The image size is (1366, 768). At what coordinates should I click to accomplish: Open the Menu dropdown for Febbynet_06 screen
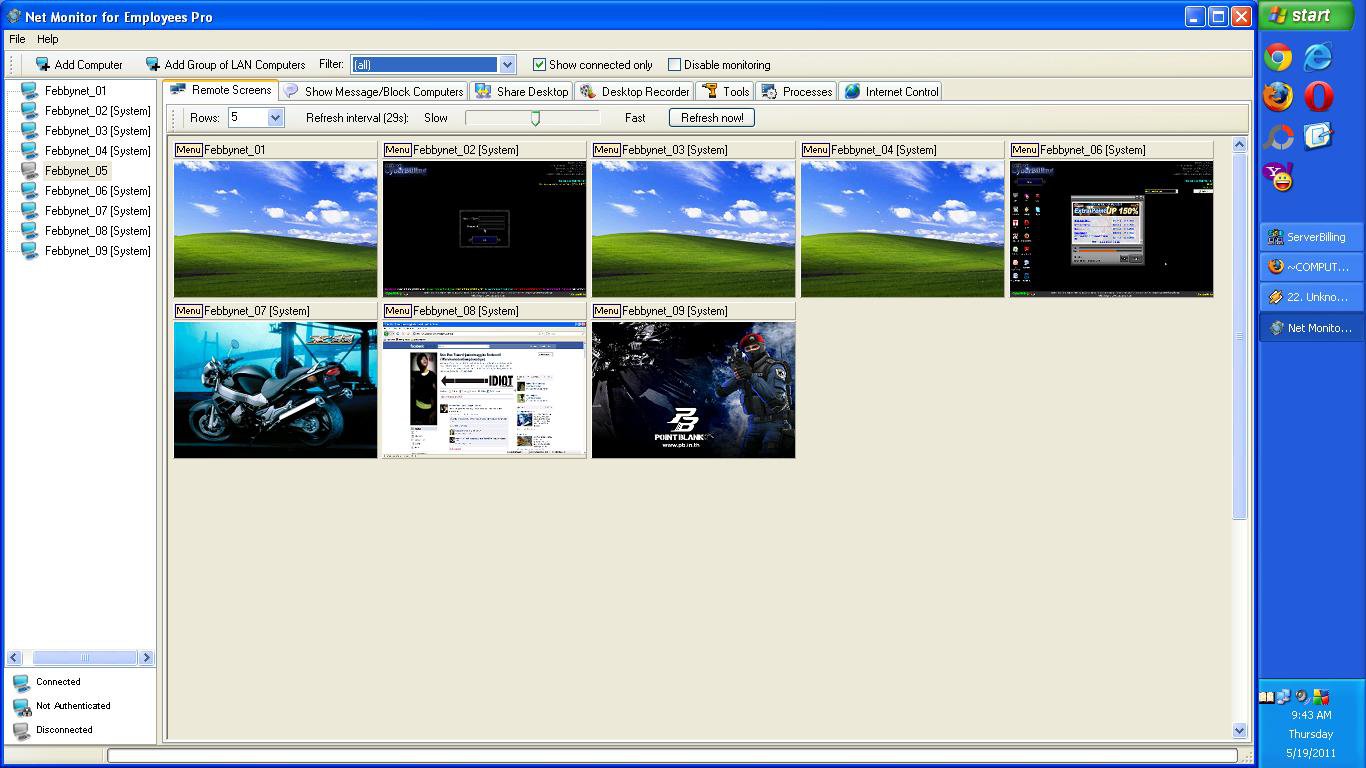tap(1024, 150)
